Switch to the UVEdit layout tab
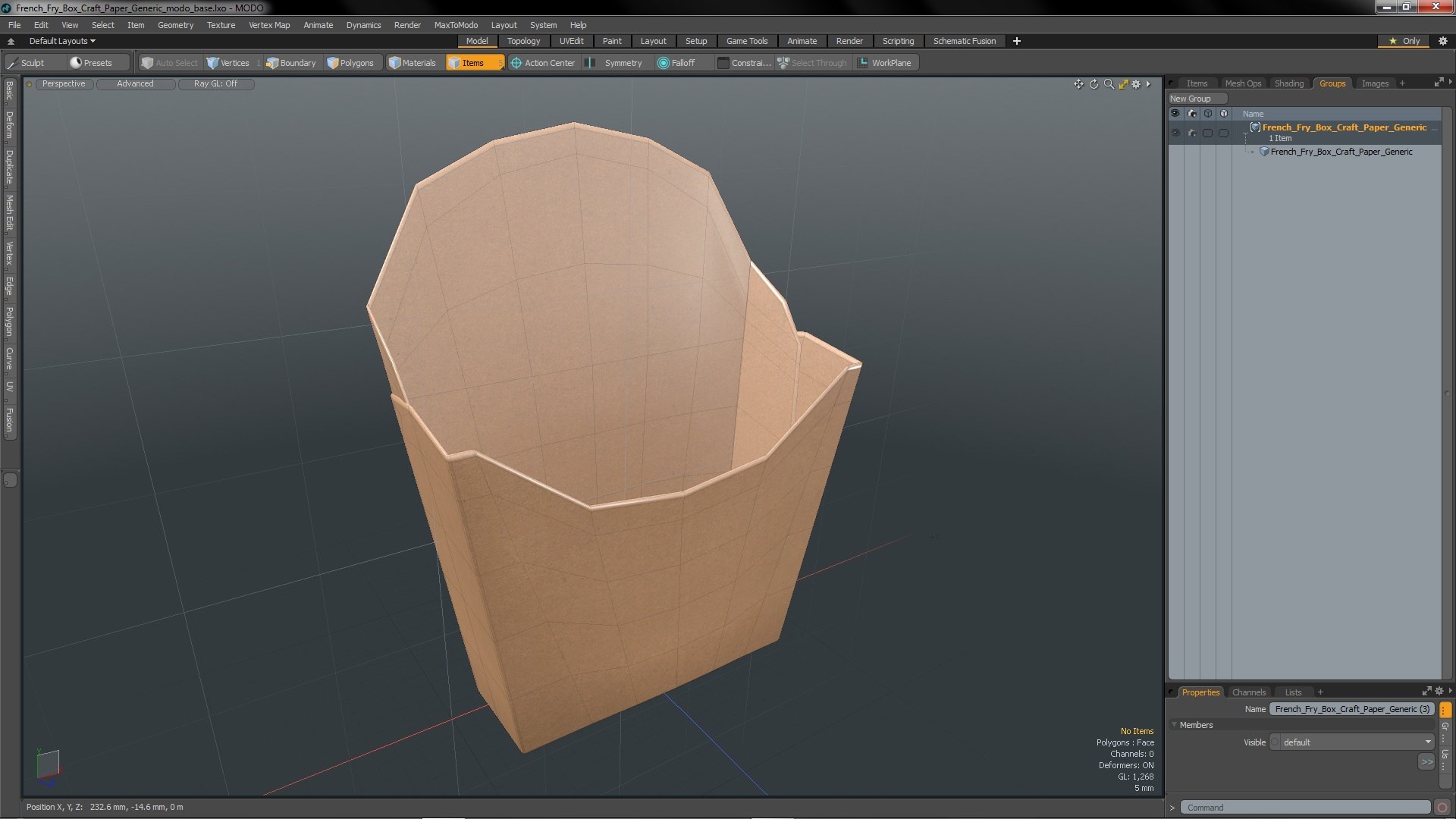The height and width of the screenshot is (819, 1456). pyautogui.click(x=571, y=41)
